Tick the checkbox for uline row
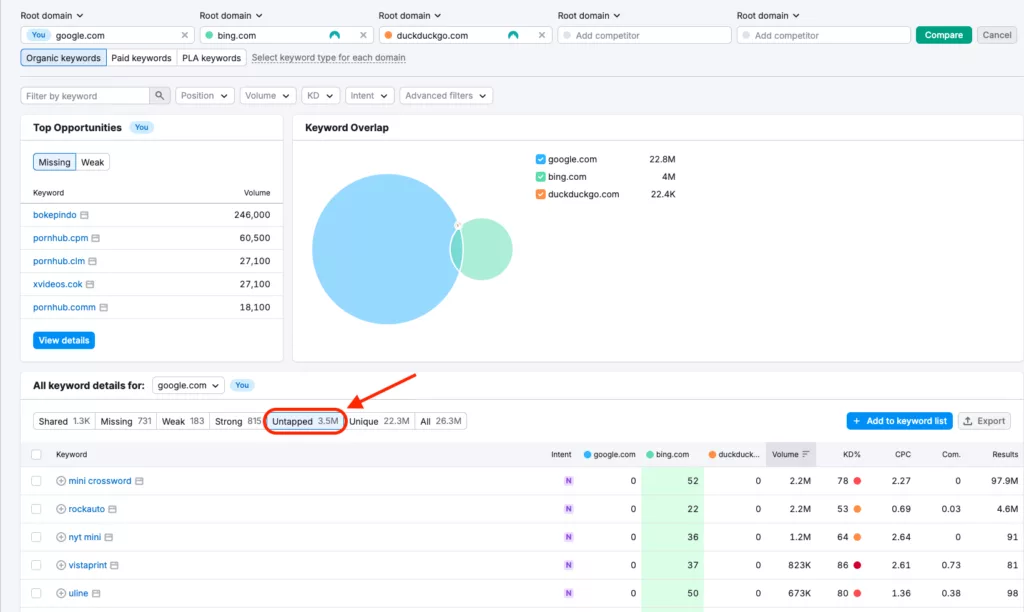The height and width of the screenshot is (612, 1024). [x=36, y=593]
